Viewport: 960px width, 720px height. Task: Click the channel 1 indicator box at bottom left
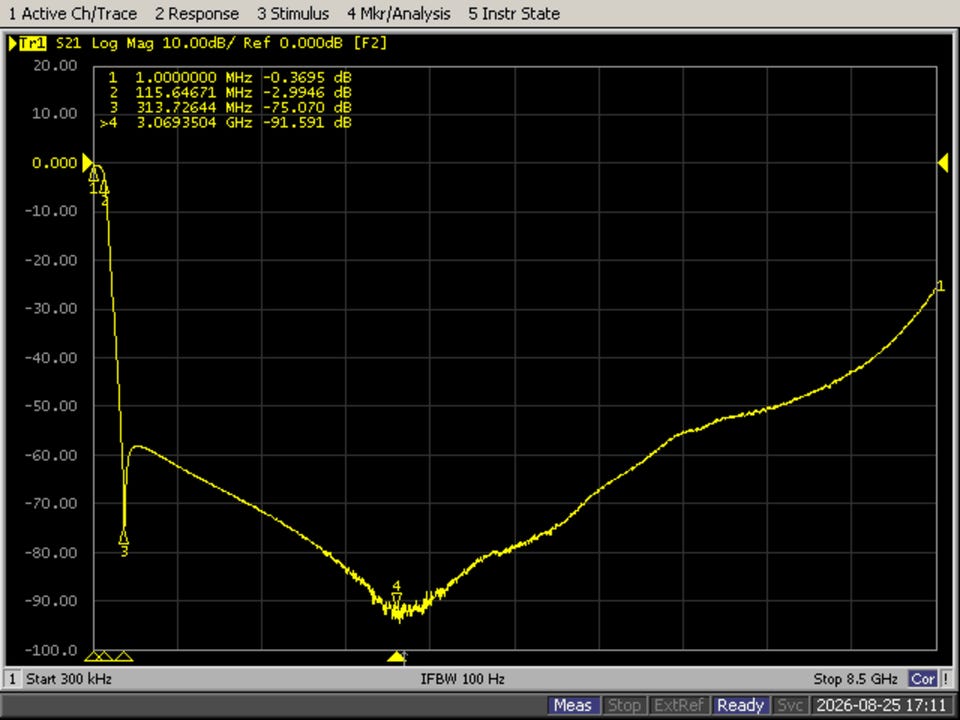coord(12,679)
